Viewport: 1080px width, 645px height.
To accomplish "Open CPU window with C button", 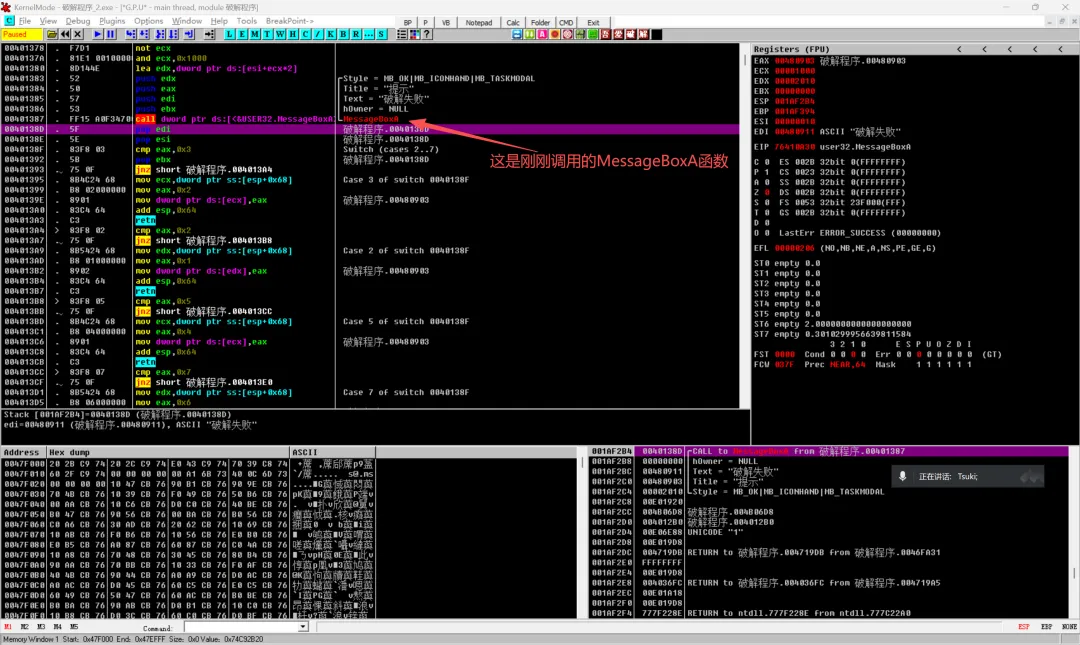I will [305, 34].
